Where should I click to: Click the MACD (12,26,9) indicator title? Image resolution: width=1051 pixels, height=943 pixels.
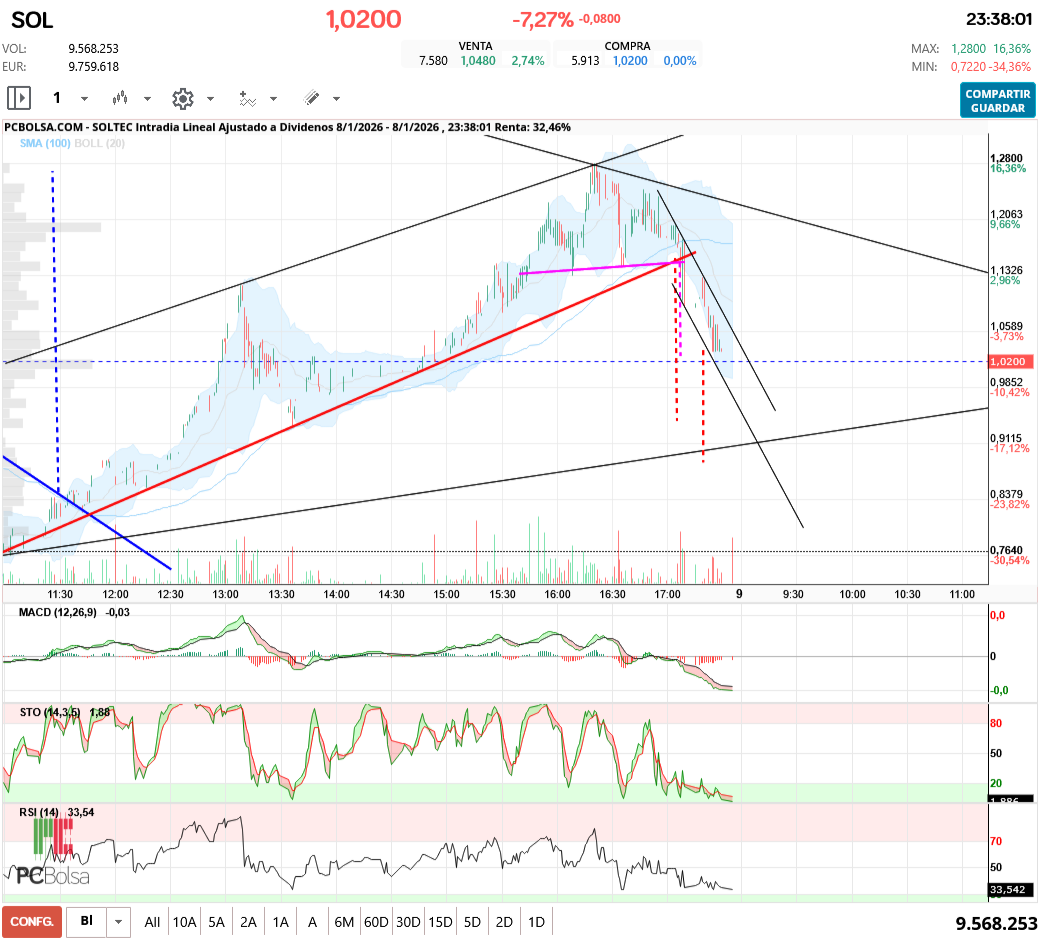(x=58, y=612)
